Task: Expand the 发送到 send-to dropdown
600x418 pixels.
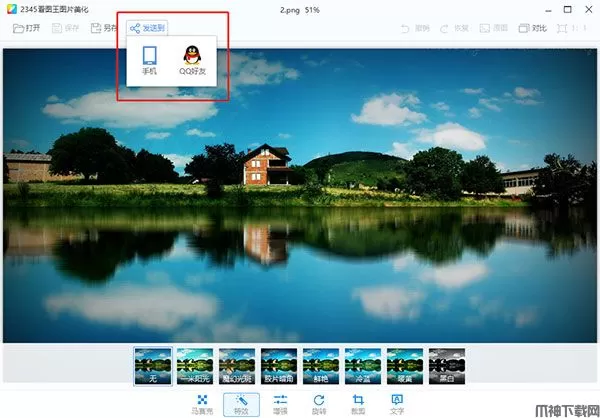Action: [150, 28]
